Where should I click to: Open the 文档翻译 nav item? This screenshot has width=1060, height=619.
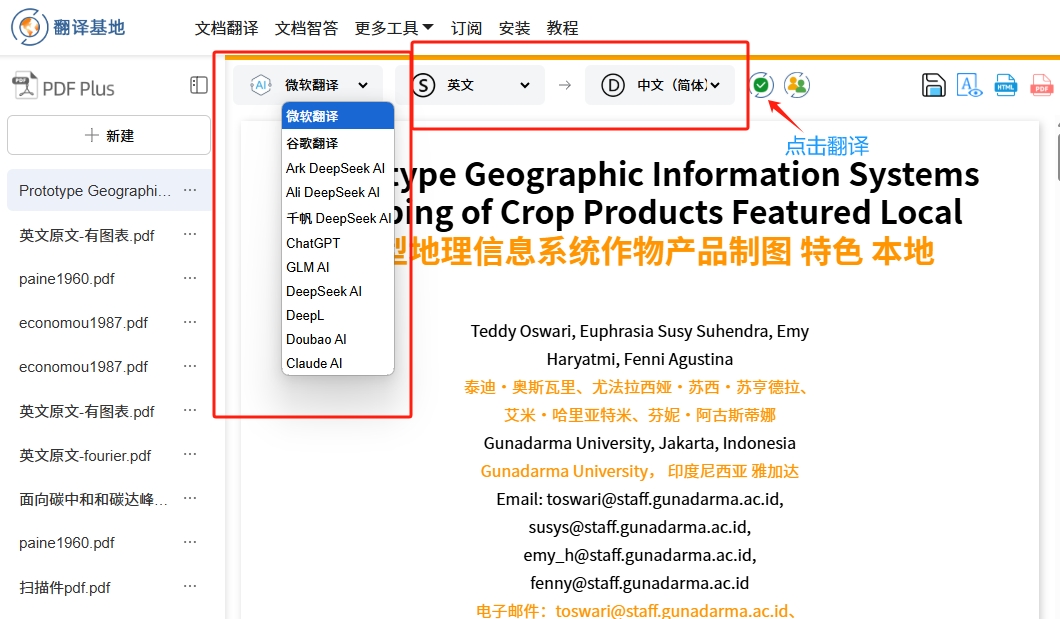[x=226, y=28]
